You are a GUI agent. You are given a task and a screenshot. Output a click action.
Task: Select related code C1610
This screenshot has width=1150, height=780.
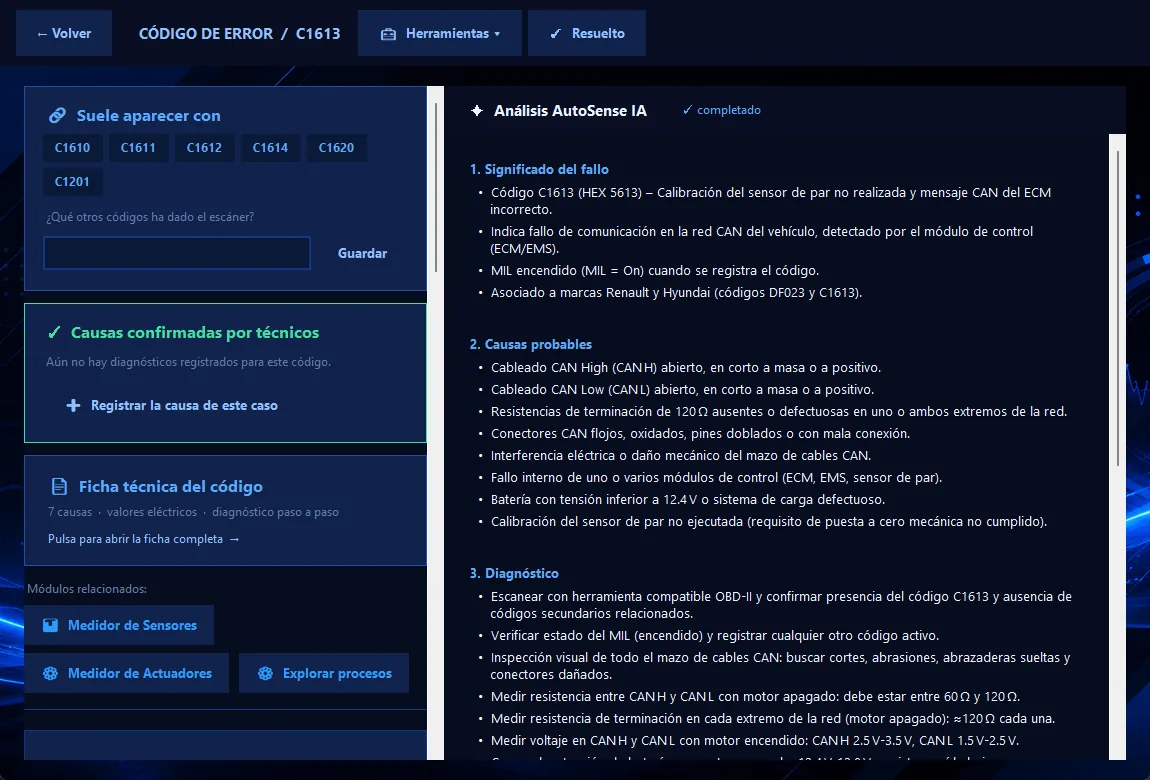click(x=73, y=147)
